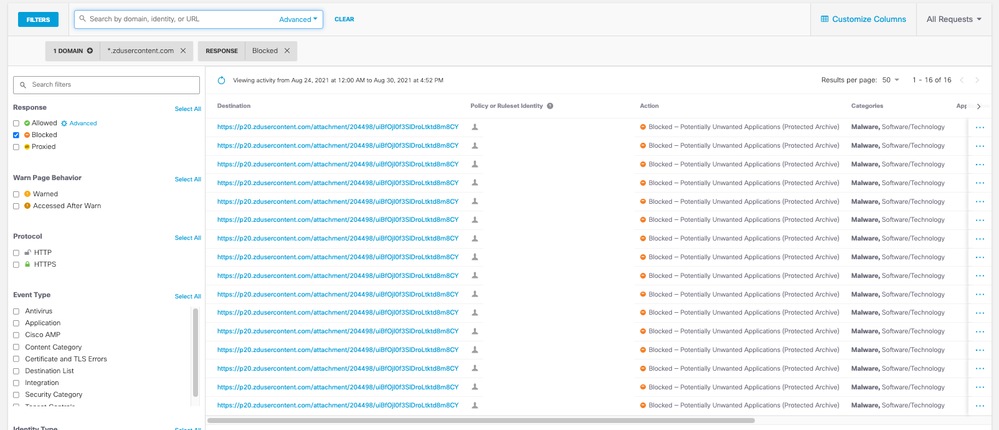
Task: Expand the All Requests dropdown
Action: [953, 19]
